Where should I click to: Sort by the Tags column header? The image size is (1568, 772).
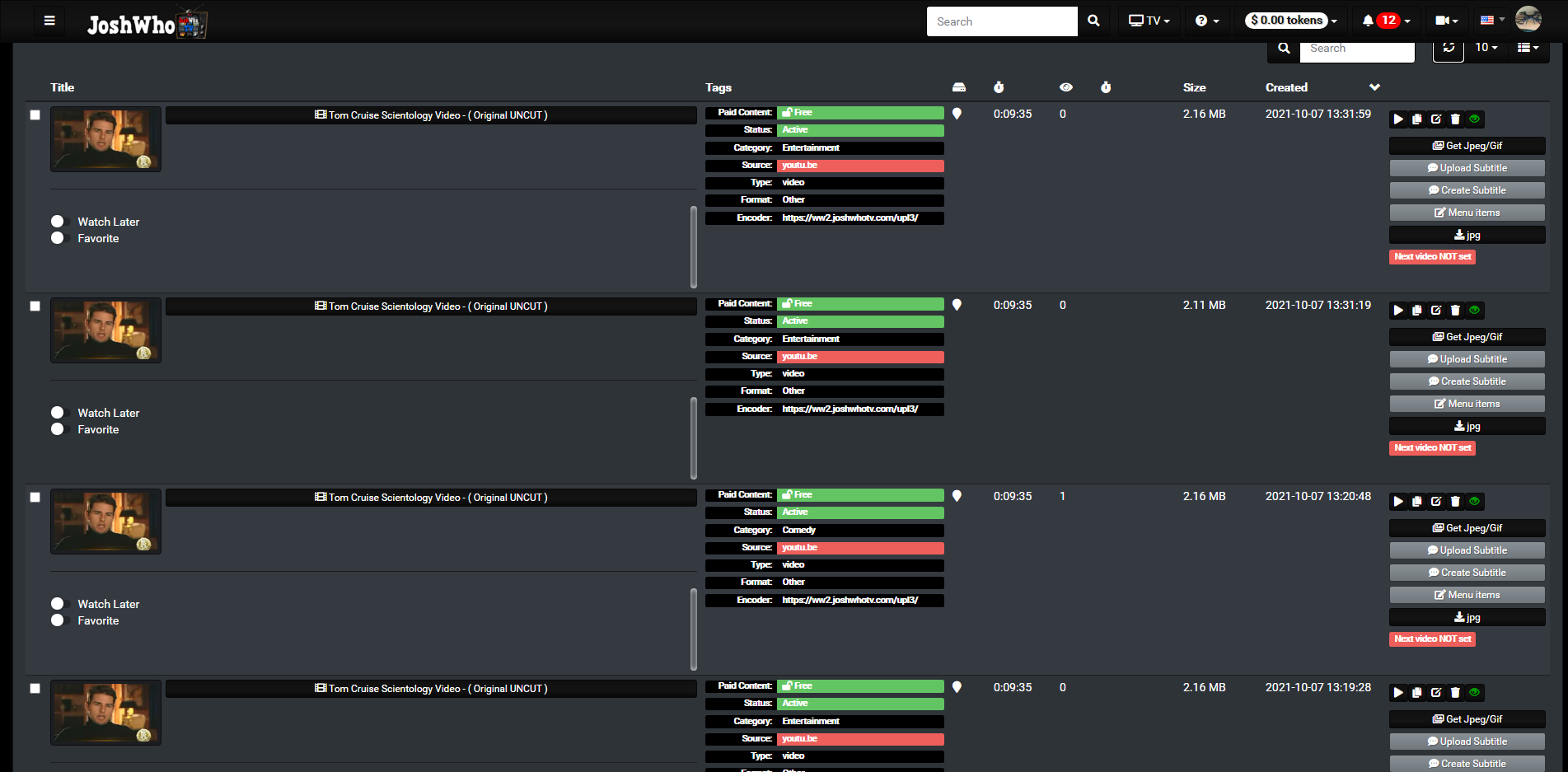click(718, 87)
